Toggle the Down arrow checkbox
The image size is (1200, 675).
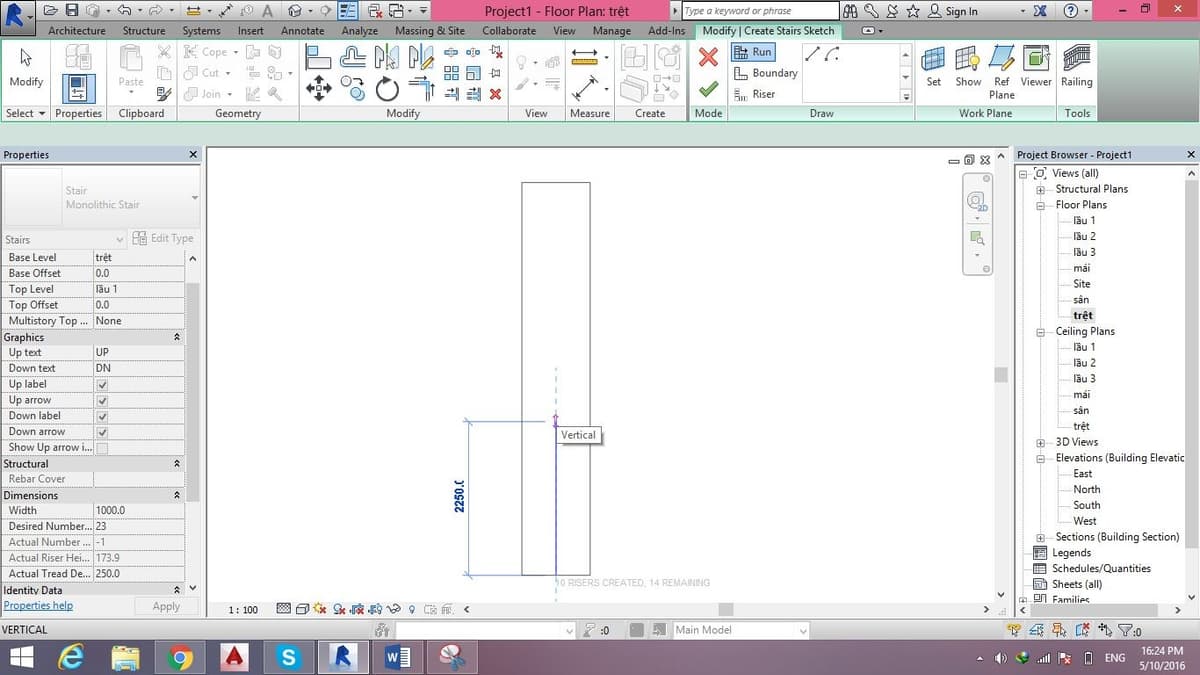(x=102, y=432)
